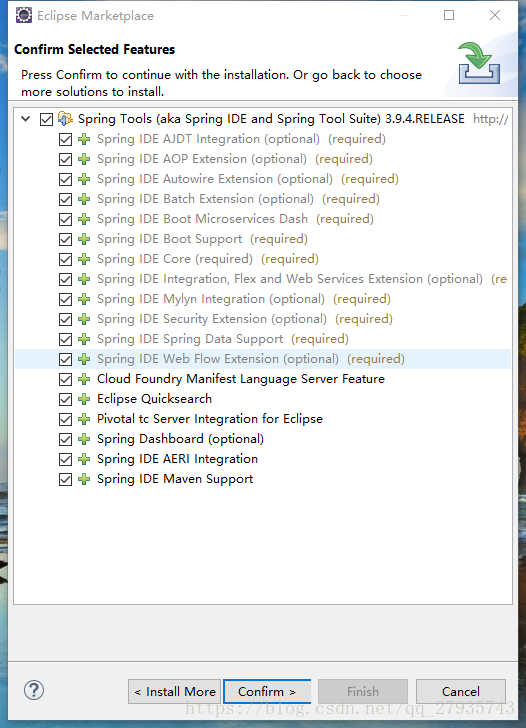This screenshot has height=728, width=526.
Task: Toggle Spring IDE Batch Extension checkbox
Action: point(65,199)
